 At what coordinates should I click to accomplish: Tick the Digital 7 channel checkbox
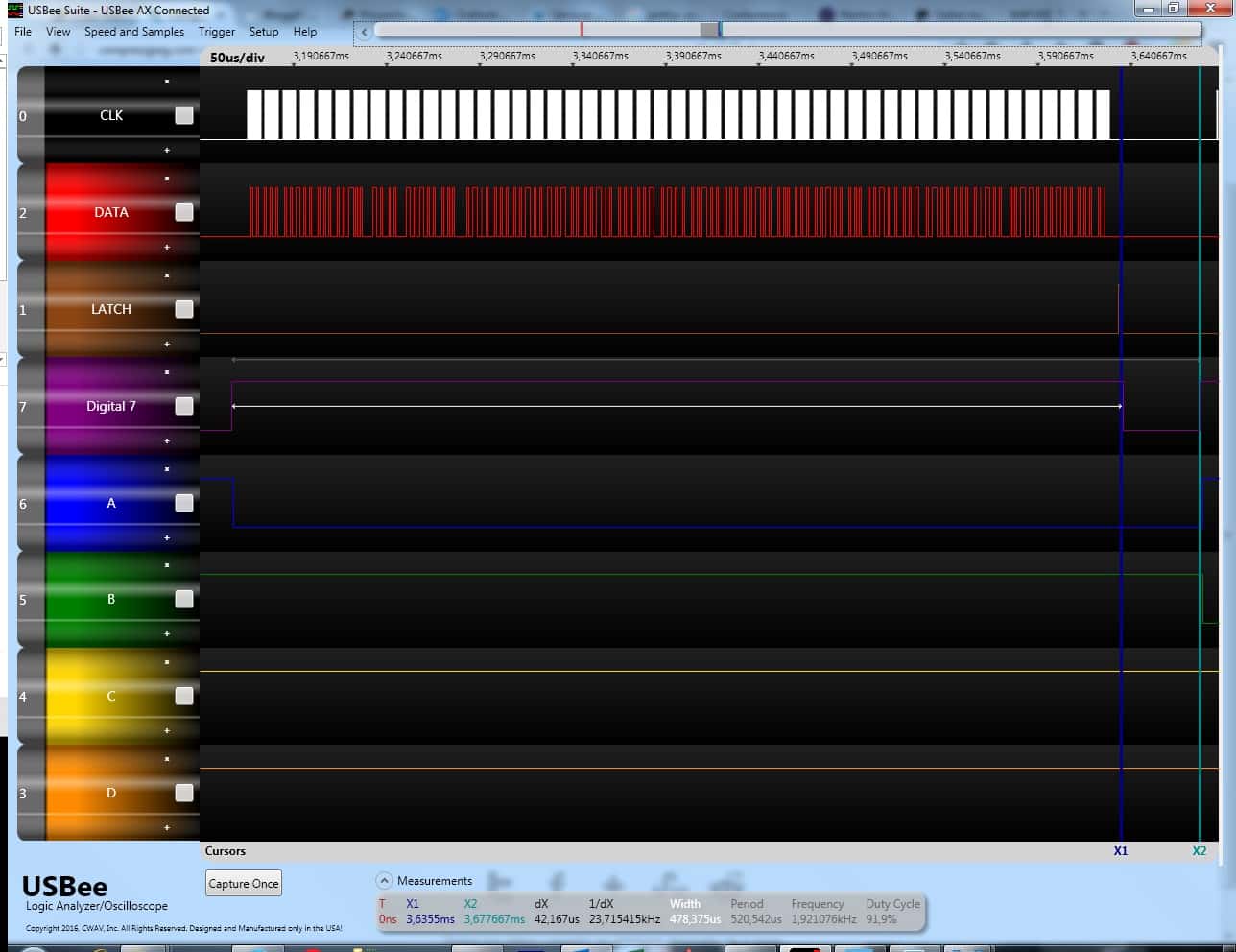click(184, 406)
